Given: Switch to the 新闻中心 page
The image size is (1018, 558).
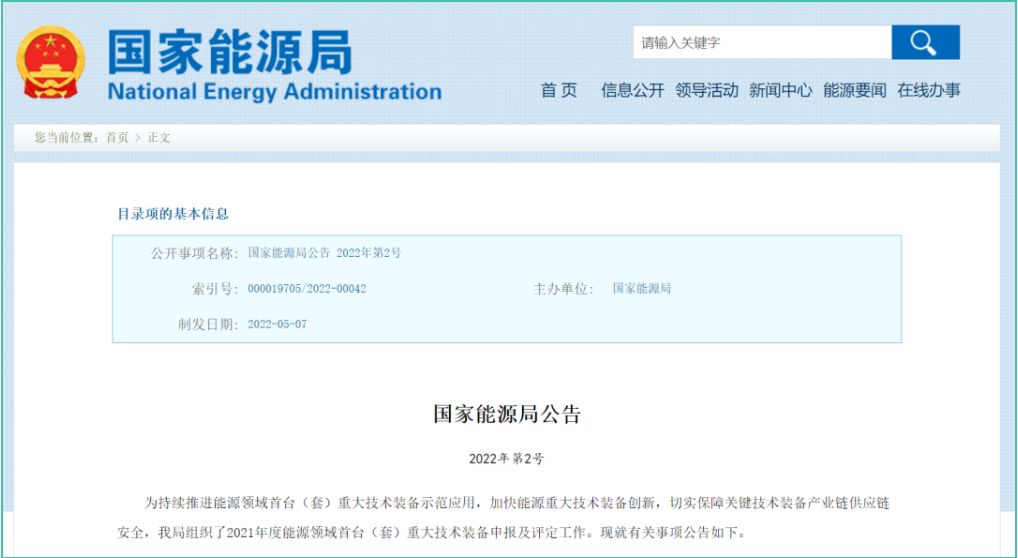Looking at the screenshot, I should pyautogui.click(x=780, y=90).
